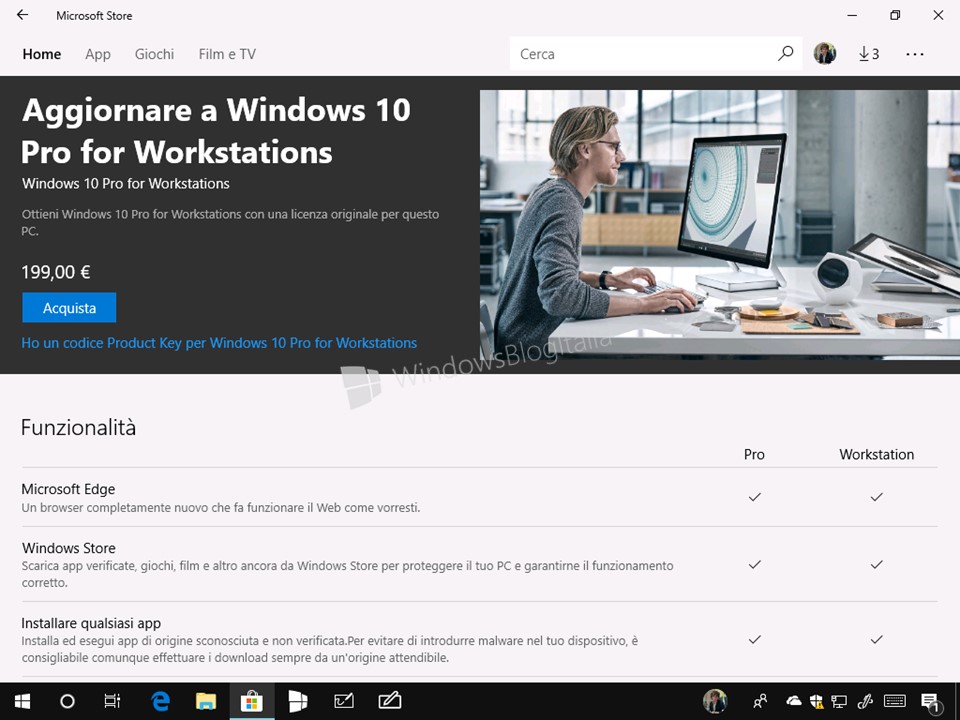Open the Product Key code link
This screenshot has width=960, height=720.
(219, 343)
